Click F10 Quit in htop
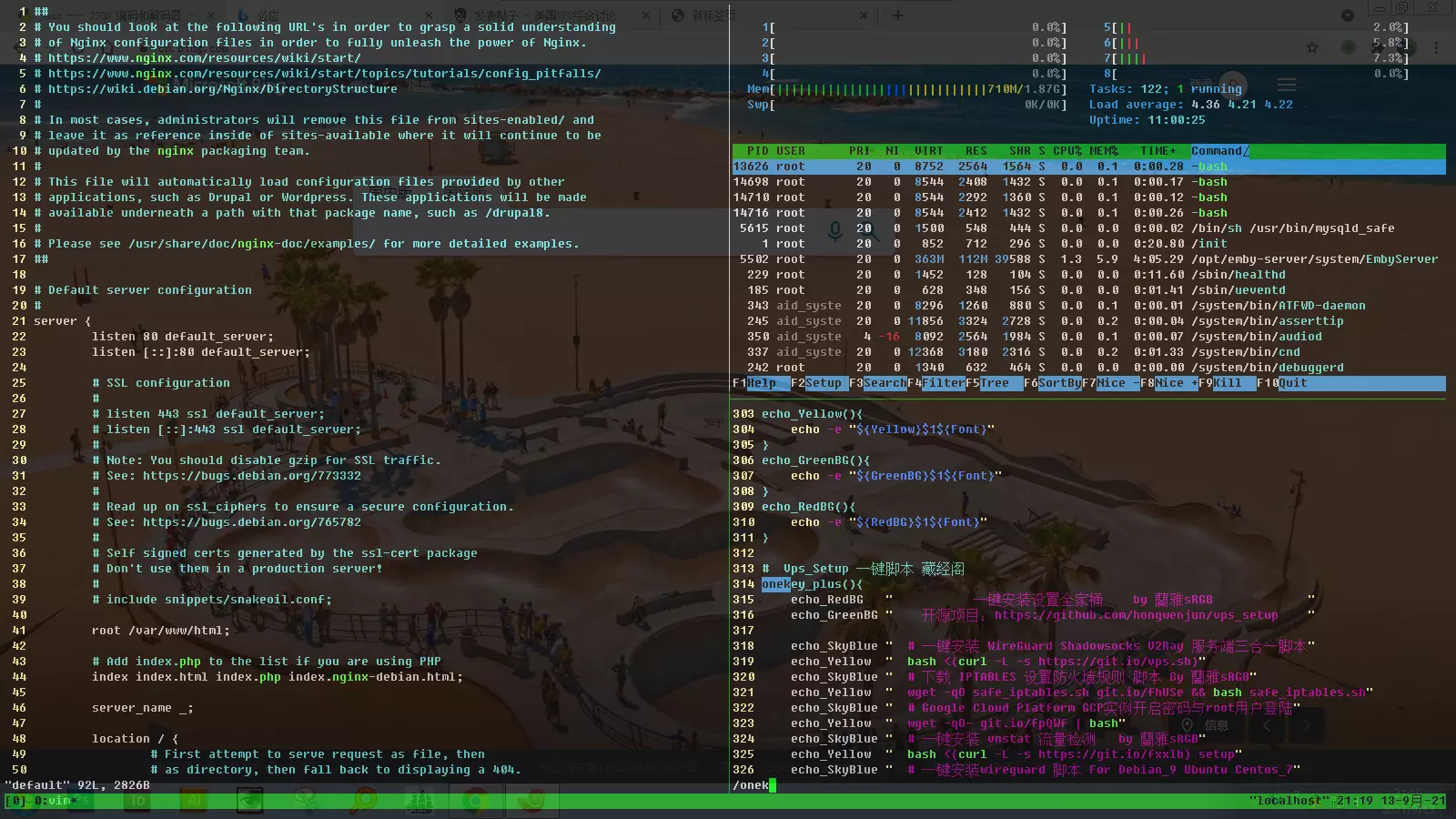This screenshot has height=819, width=1456. (1282, 383)
